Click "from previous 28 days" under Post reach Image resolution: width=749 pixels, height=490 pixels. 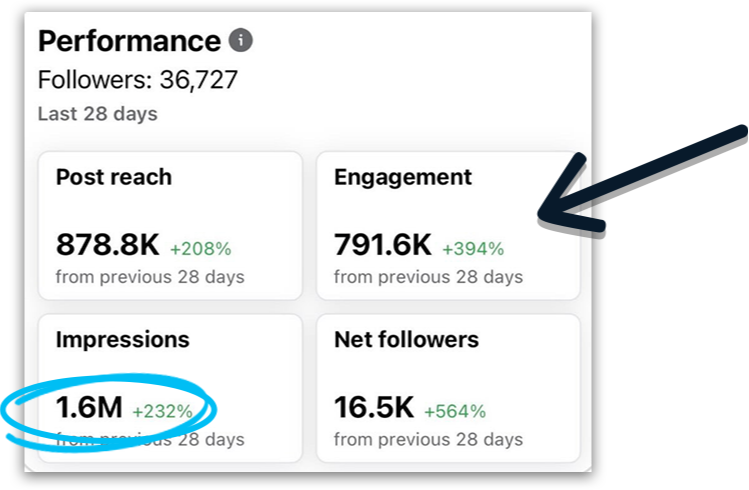click(x=150, y=276)
